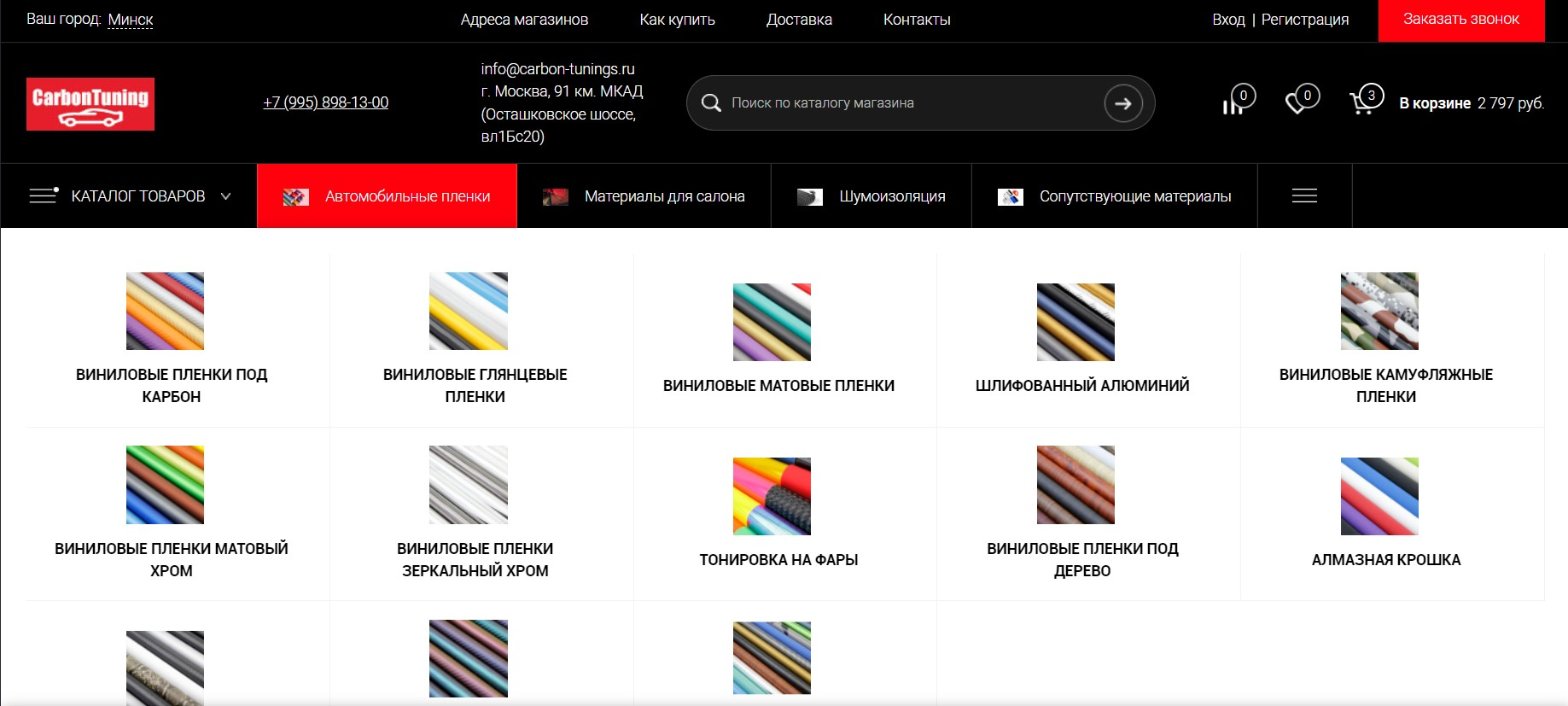Screen dimensions: 1568x706
Task: Click the magnifier icon in search
Action: [711, 103]
